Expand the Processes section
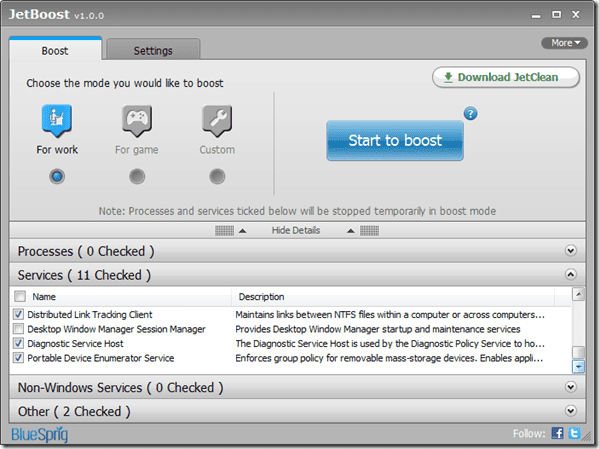 (570, 251)
